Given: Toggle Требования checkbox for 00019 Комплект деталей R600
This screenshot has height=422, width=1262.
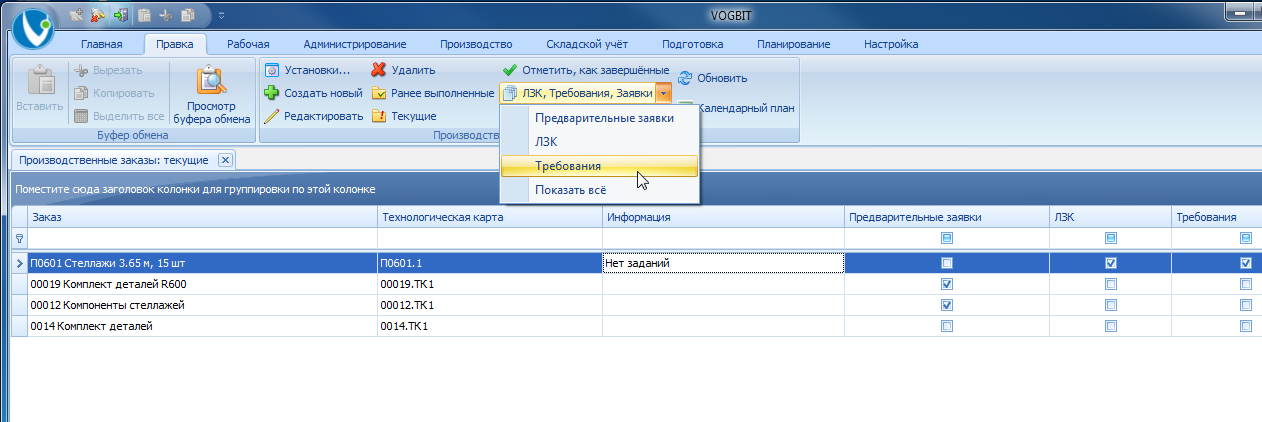Looking at the screenshot, I should [x=1245, y=284].
